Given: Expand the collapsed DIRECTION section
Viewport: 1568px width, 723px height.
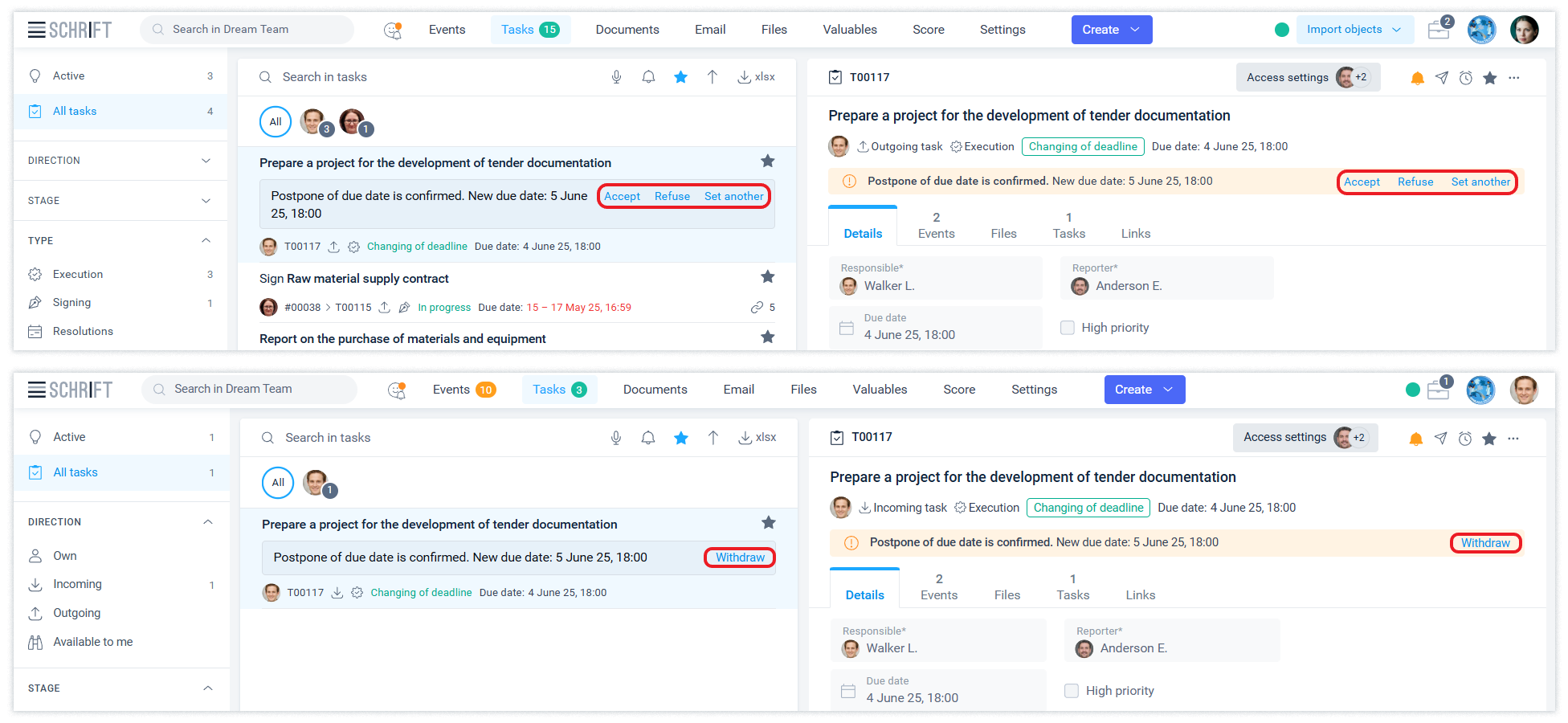Looking at the screenshot, I should pos(206,161).
